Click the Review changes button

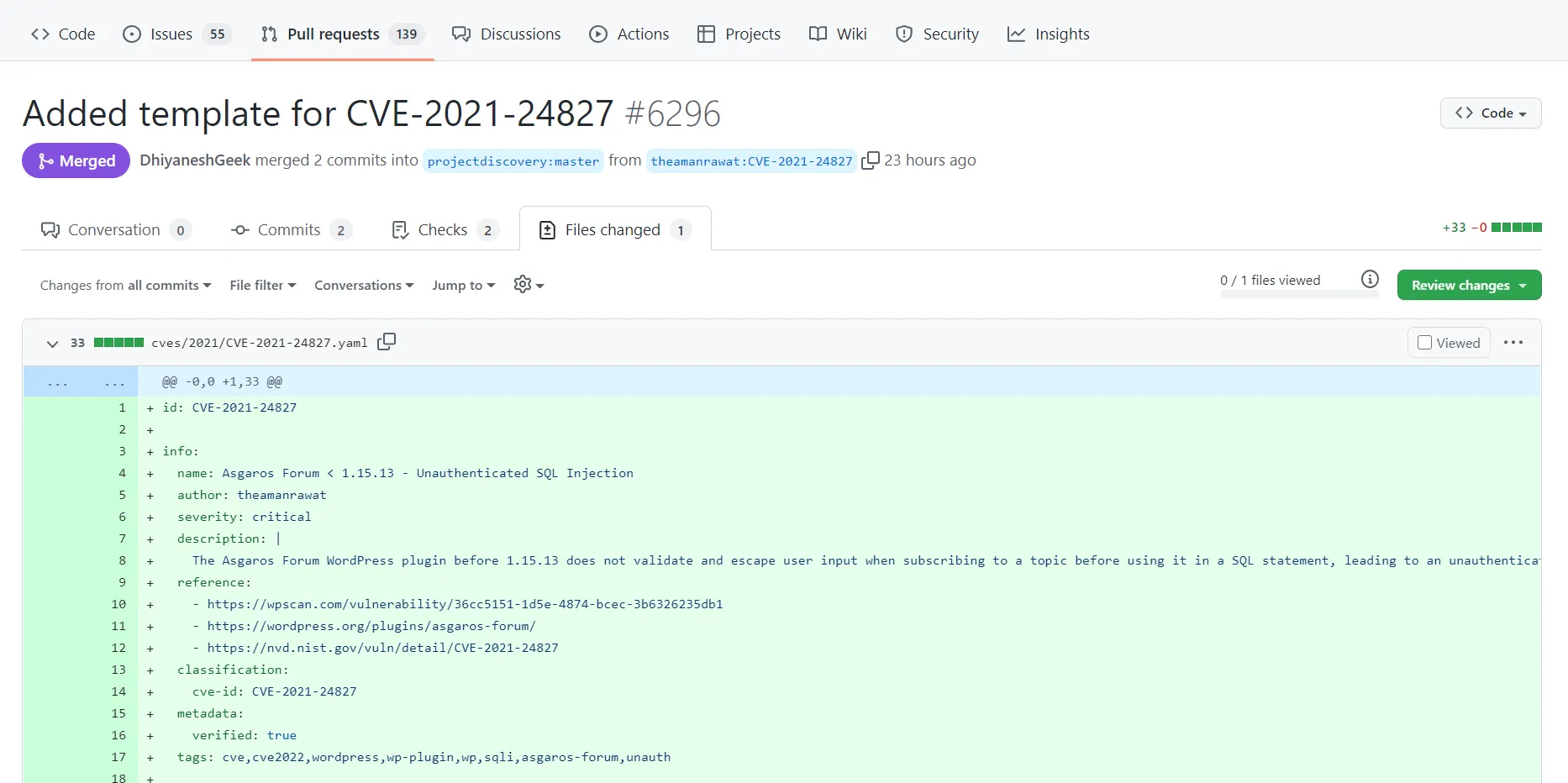point(1468,286)
